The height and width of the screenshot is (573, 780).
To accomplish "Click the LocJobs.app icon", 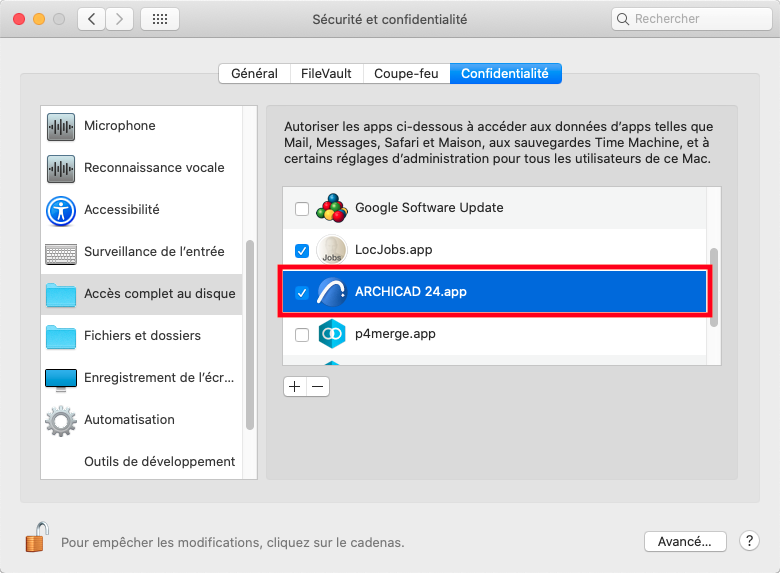I will coord(332,250).
